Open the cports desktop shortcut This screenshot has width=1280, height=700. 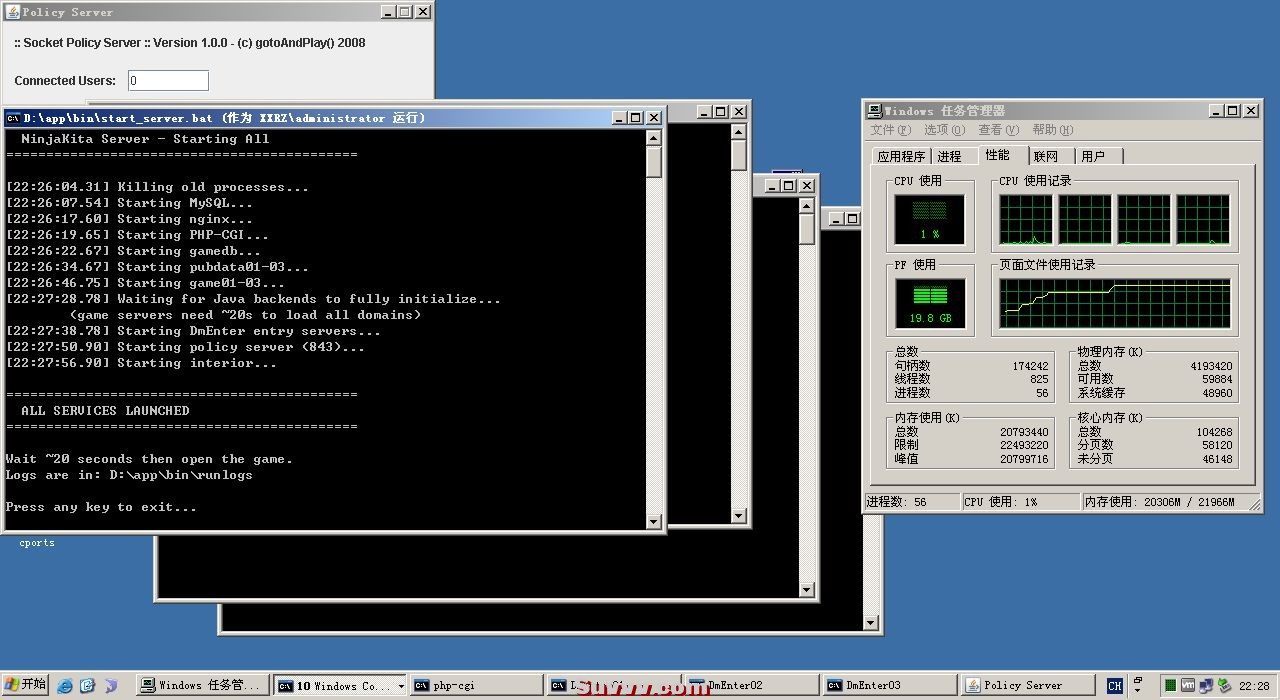pos(37,543)
